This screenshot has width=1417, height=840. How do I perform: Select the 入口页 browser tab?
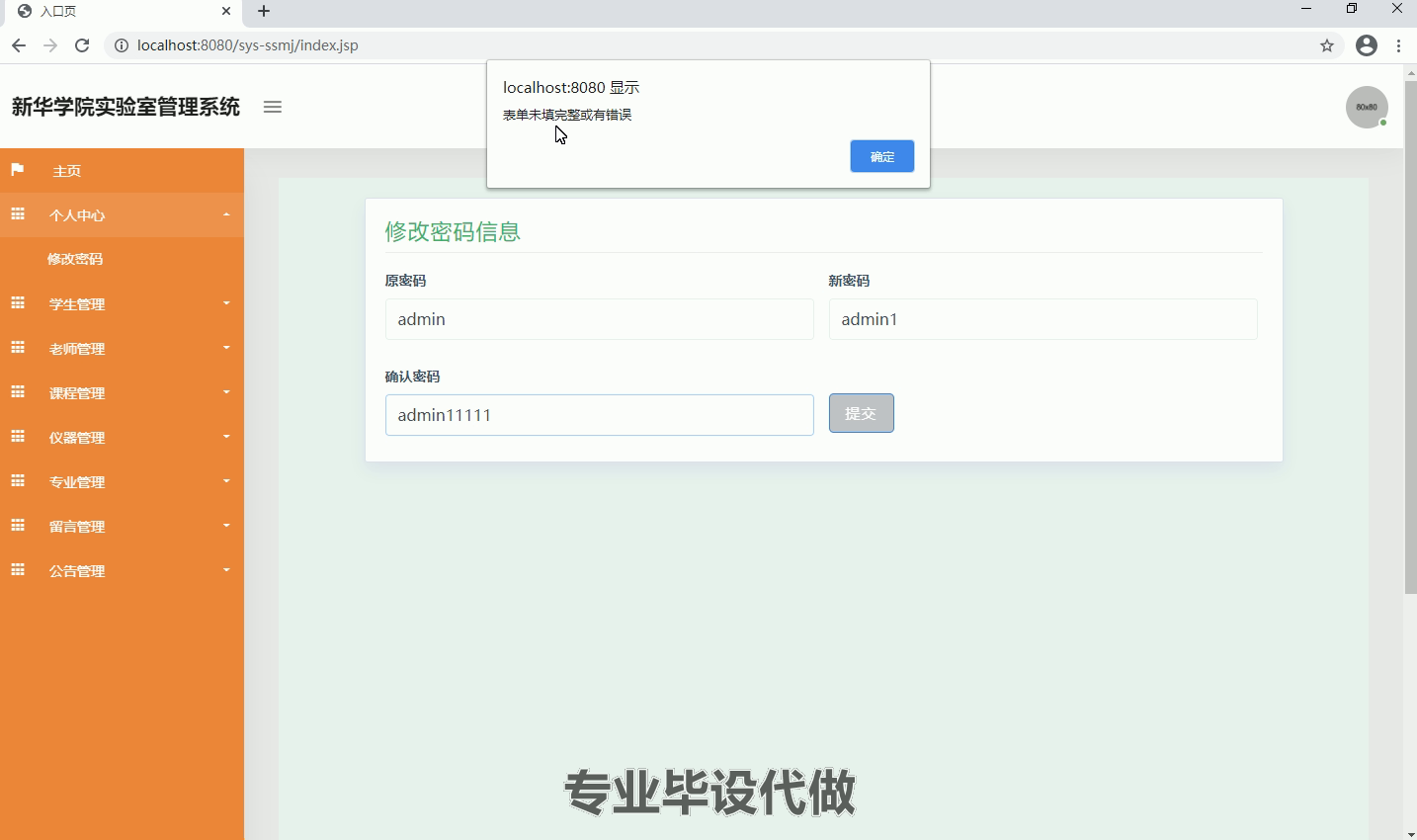[122, 12]
